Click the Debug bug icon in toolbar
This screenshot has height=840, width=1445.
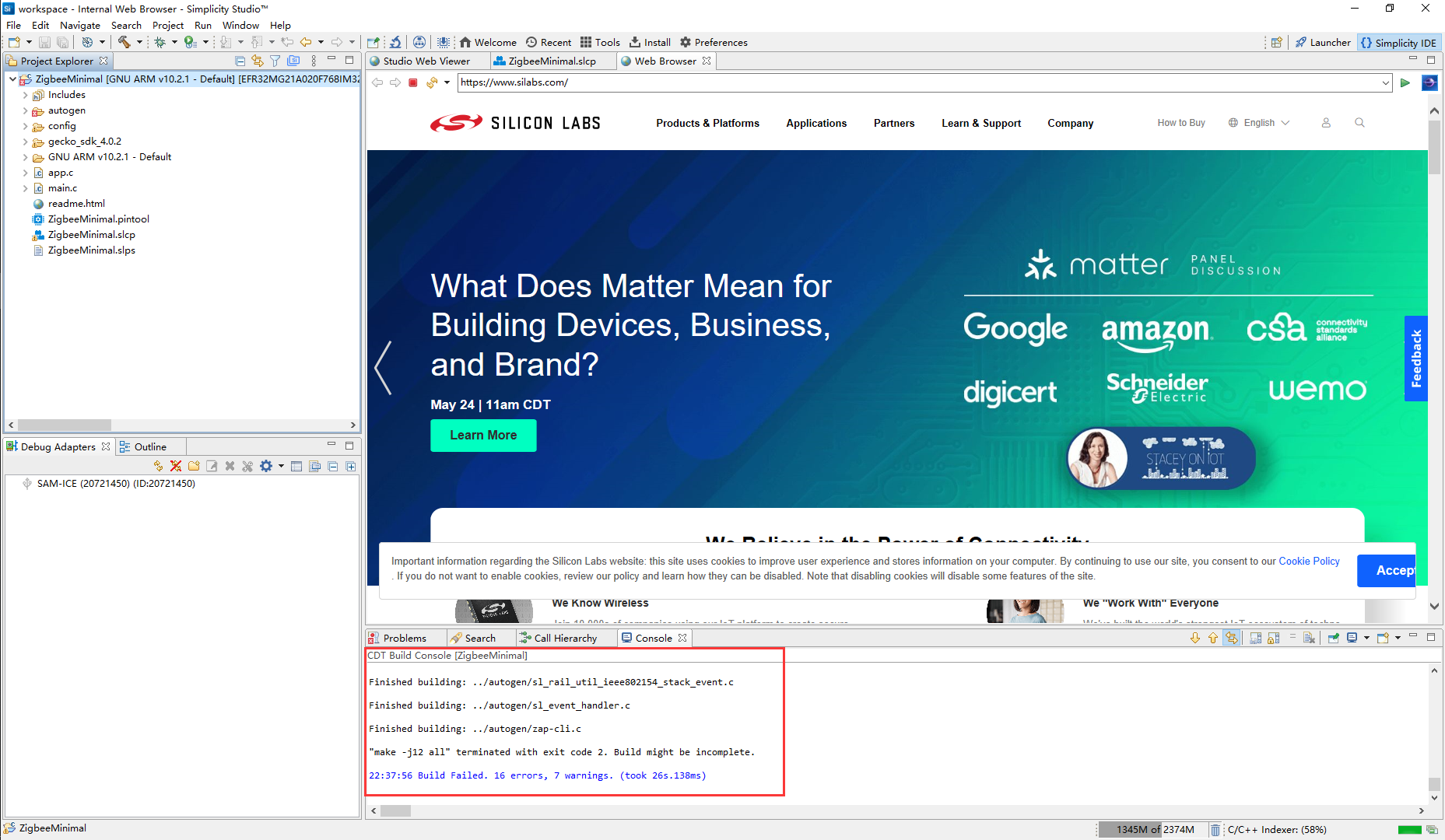pyautogui.click(x=160, y=42)
